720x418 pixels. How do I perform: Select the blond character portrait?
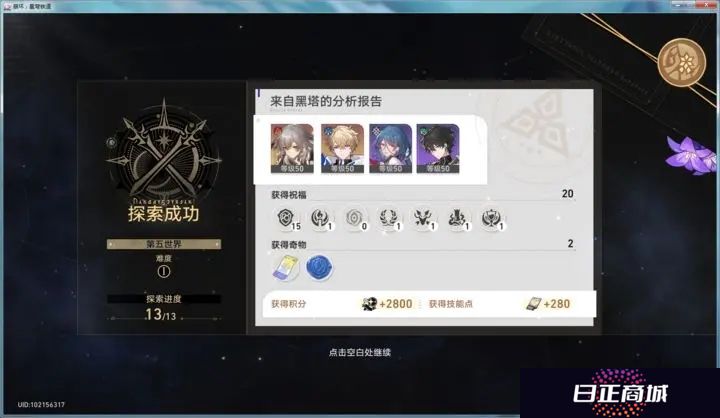click(x=342, y=148)
